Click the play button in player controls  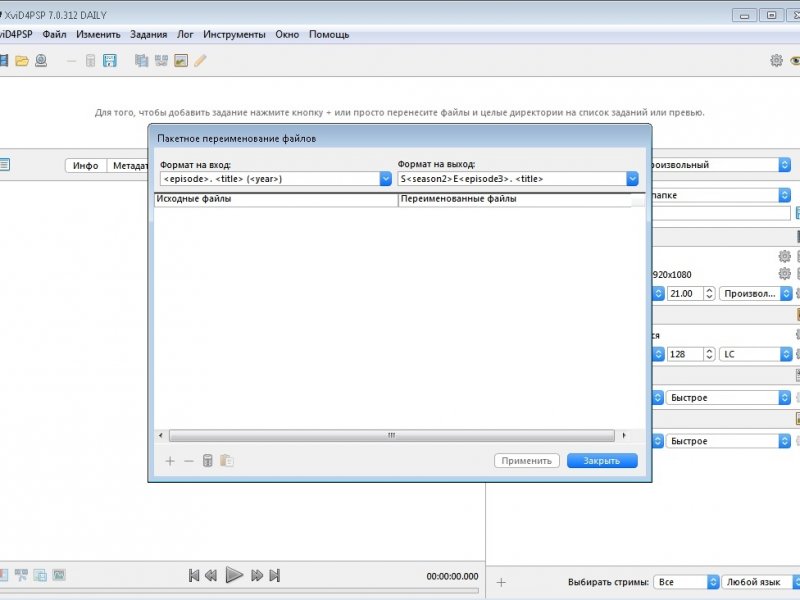tap(234, 575)
